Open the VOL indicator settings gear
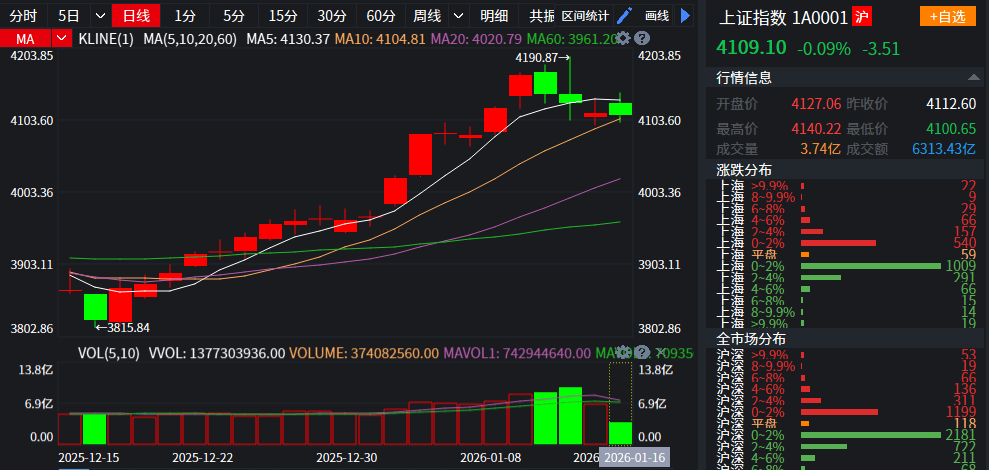 coord(623,352)
